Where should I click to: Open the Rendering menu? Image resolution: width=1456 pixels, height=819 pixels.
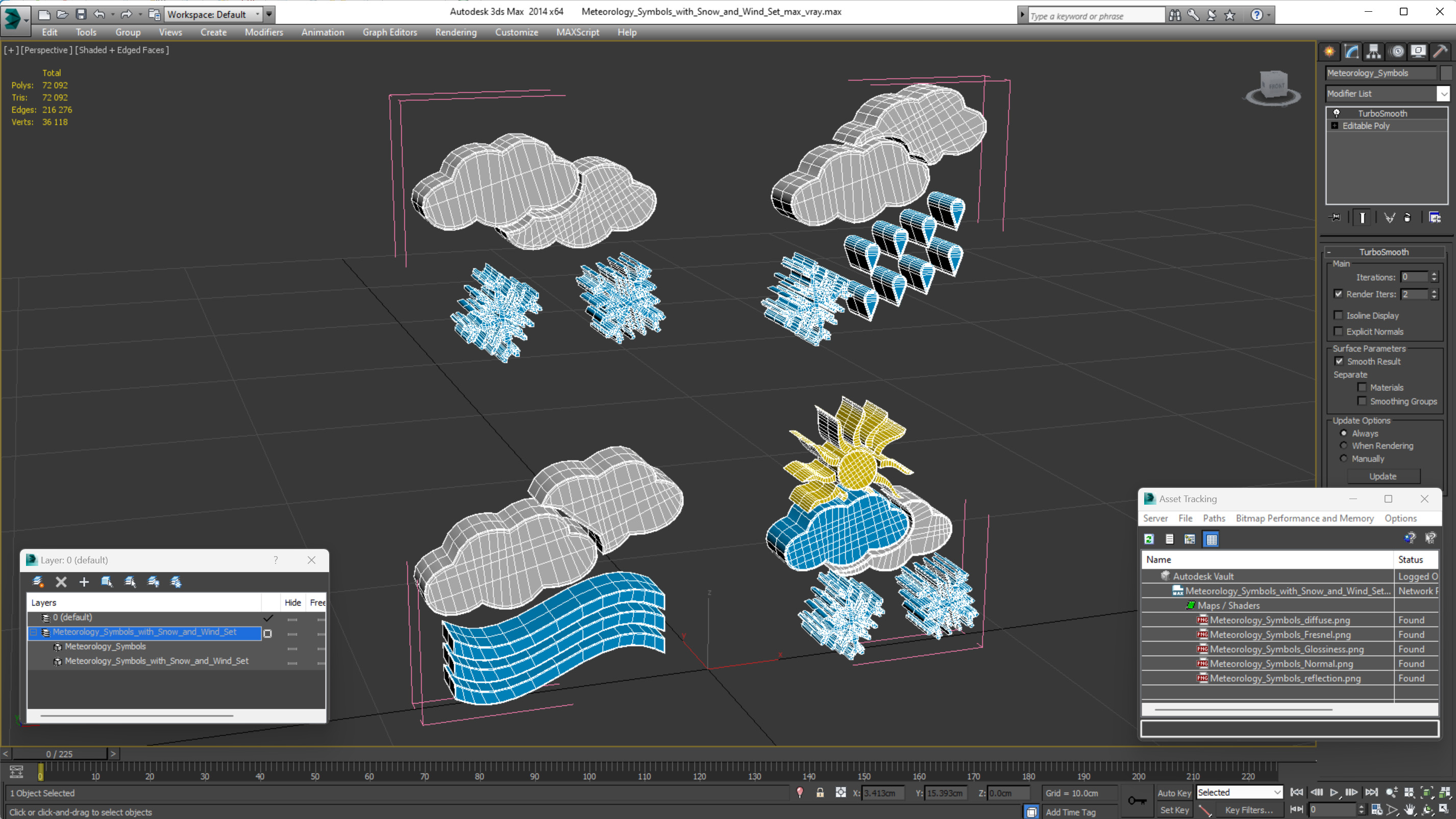point(456,32)
